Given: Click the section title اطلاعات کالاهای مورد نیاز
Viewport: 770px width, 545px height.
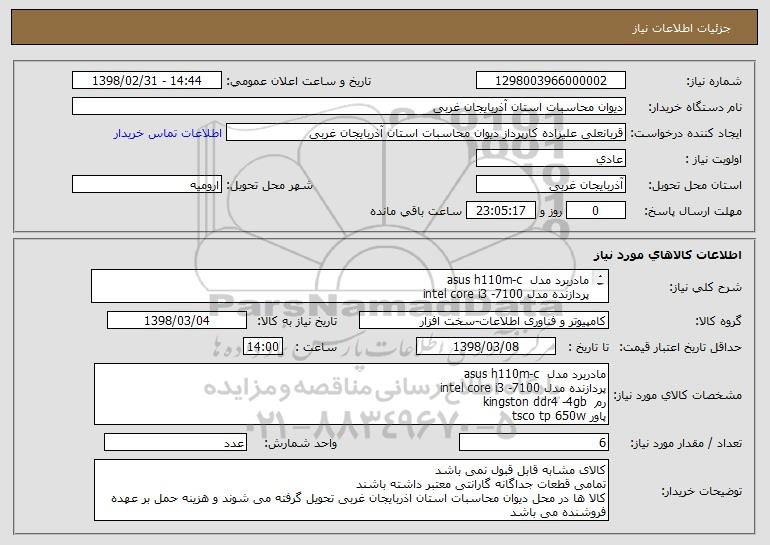Looking at the screenshot, I should (667, 254).
